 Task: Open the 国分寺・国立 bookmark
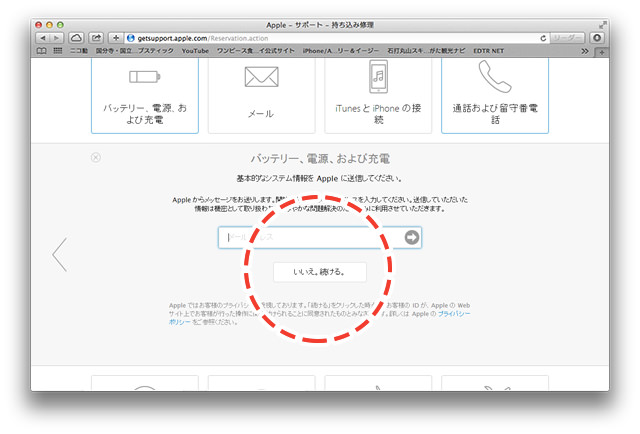pyautogui.click(x=134, y=51)
